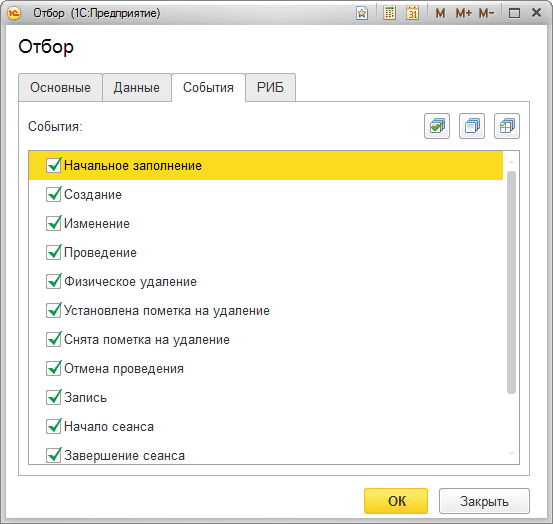
Task: Click the Закрыть button
Action: click(484, 501)
